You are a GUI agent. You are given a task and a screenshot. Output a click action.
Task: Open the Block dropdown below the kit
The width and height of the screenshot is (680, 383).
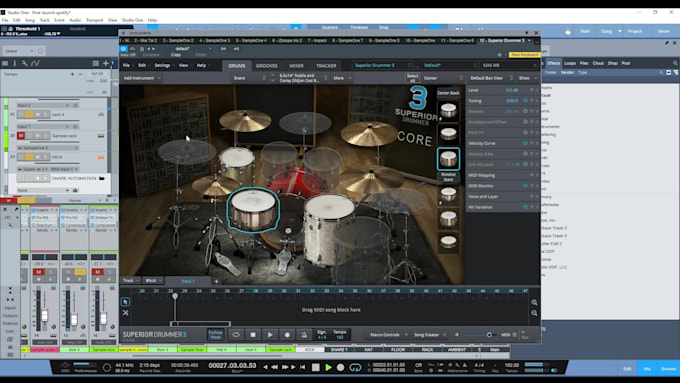[154, 281]
